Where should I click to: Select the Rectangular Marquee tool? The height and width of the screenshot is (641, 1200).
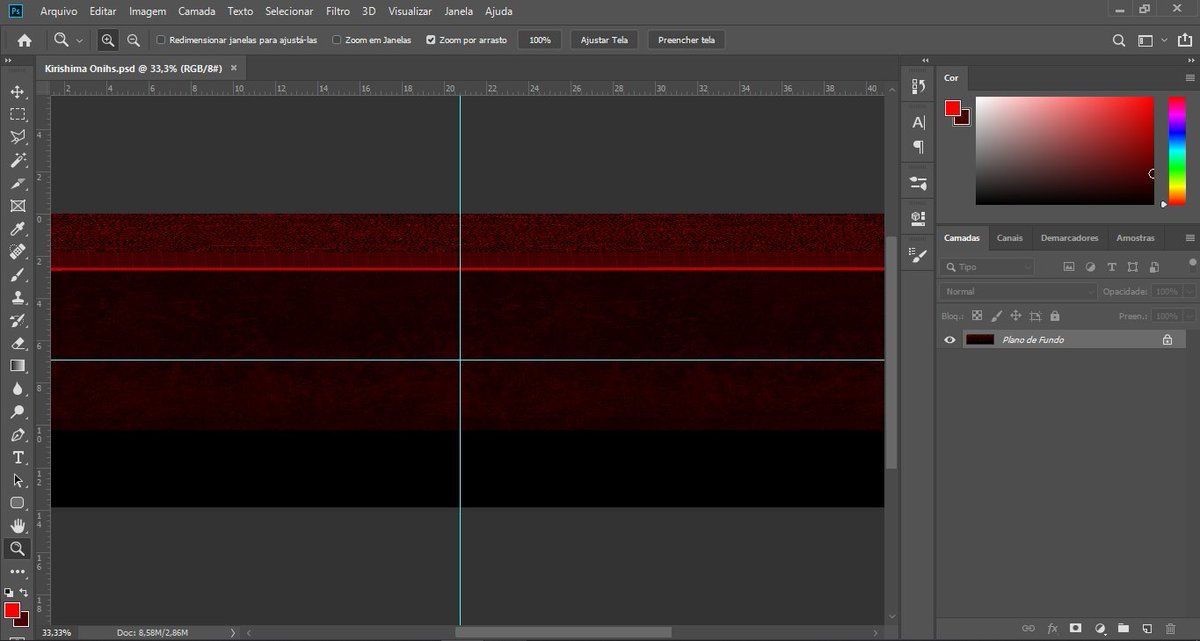(x=17, y=115)
